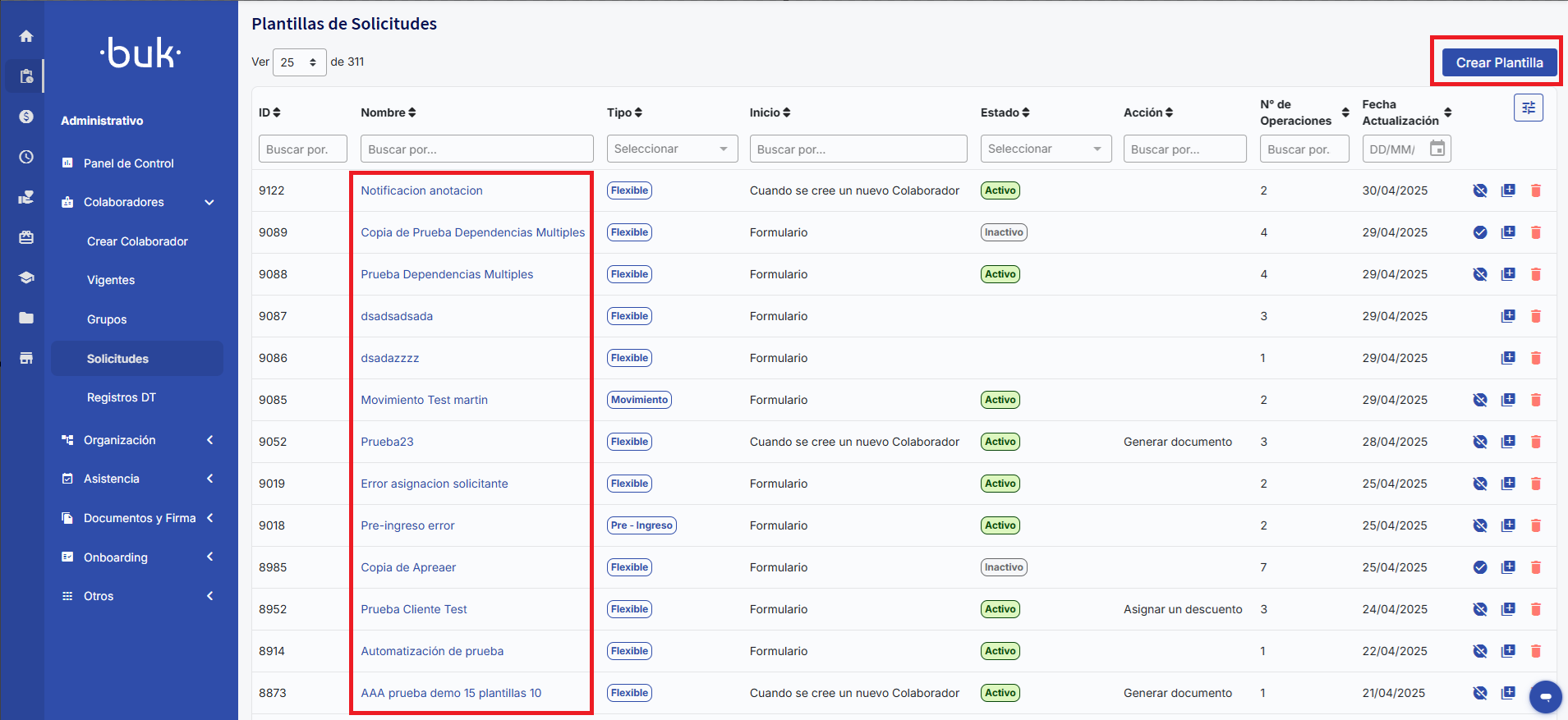This screenshot has width=1568, height=720.
Task: Duplicate the Automatización de prueba template
Action: click(x=1508, y=651)
